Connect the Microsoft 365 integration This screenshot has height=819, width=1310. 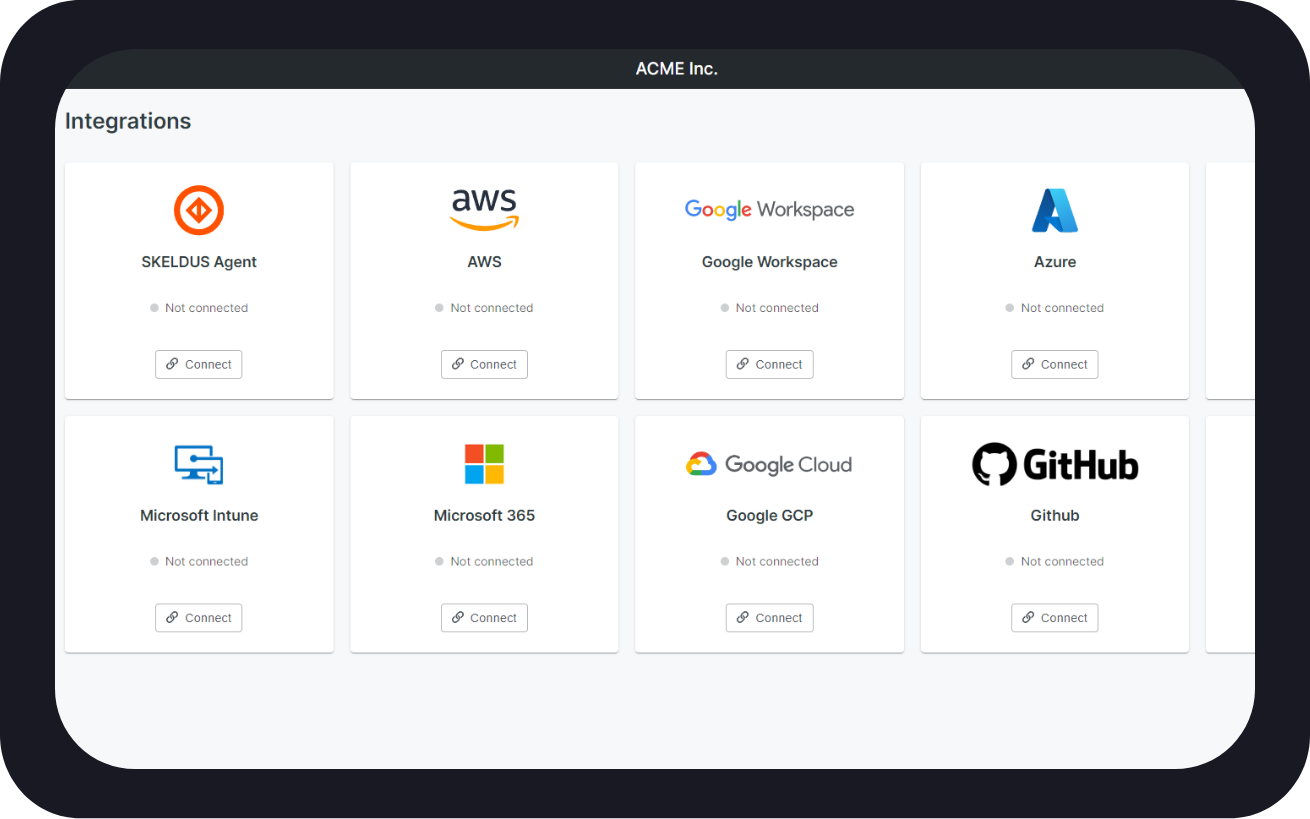point(484,618)
